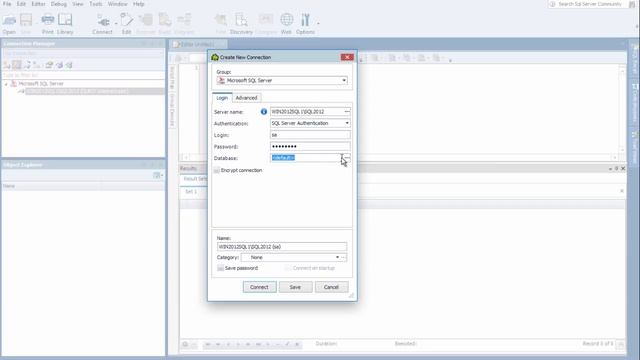The width and height of the screenshot is (640, 360).
Task: Close the Results panel
Action: (x=623, y=168)
